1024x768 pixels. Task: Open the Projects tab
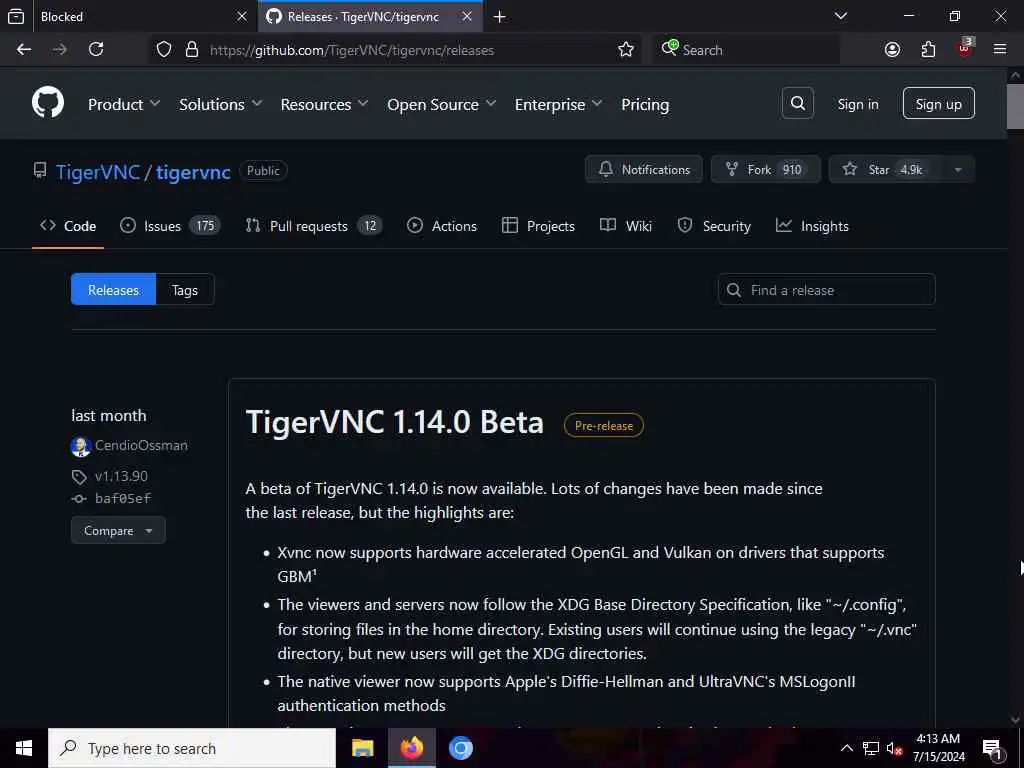(538, 226)
